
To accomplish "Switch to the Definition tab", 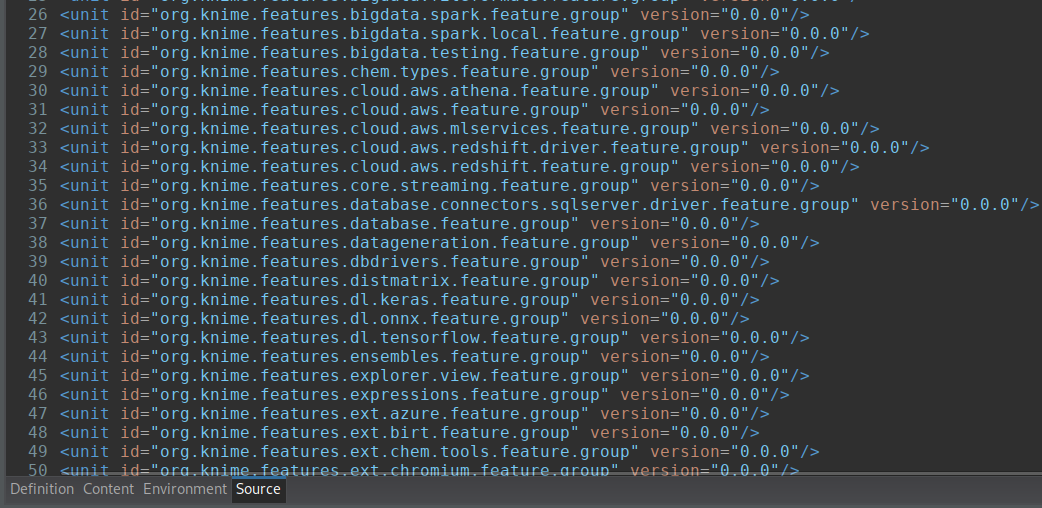I will (x=42, y=489).
